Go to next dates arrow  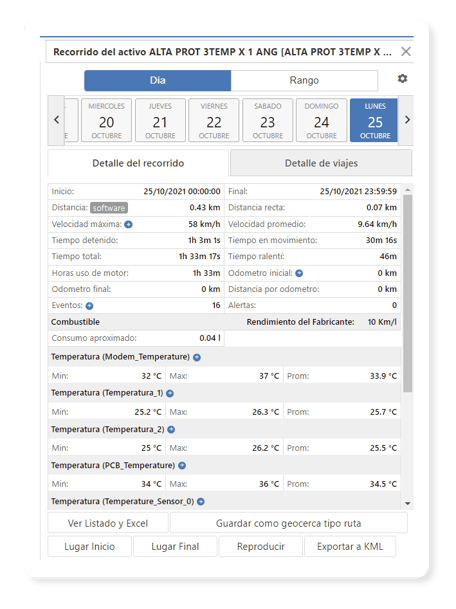coord(407,120)
